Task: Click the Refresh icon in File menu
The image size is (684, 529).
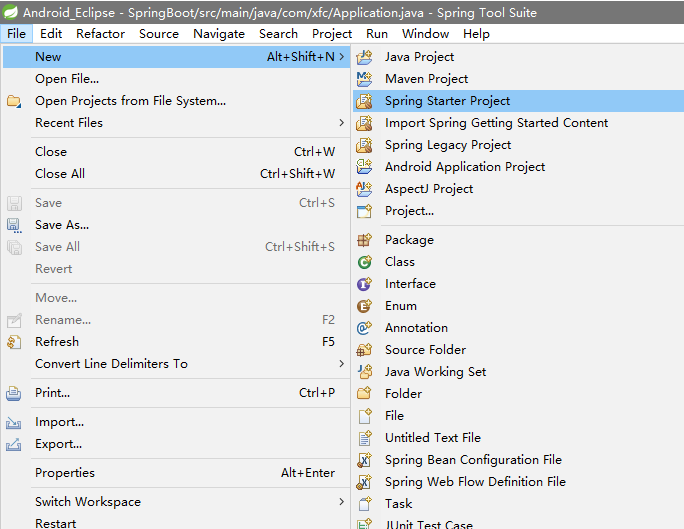Action: [x=14, y=342]
